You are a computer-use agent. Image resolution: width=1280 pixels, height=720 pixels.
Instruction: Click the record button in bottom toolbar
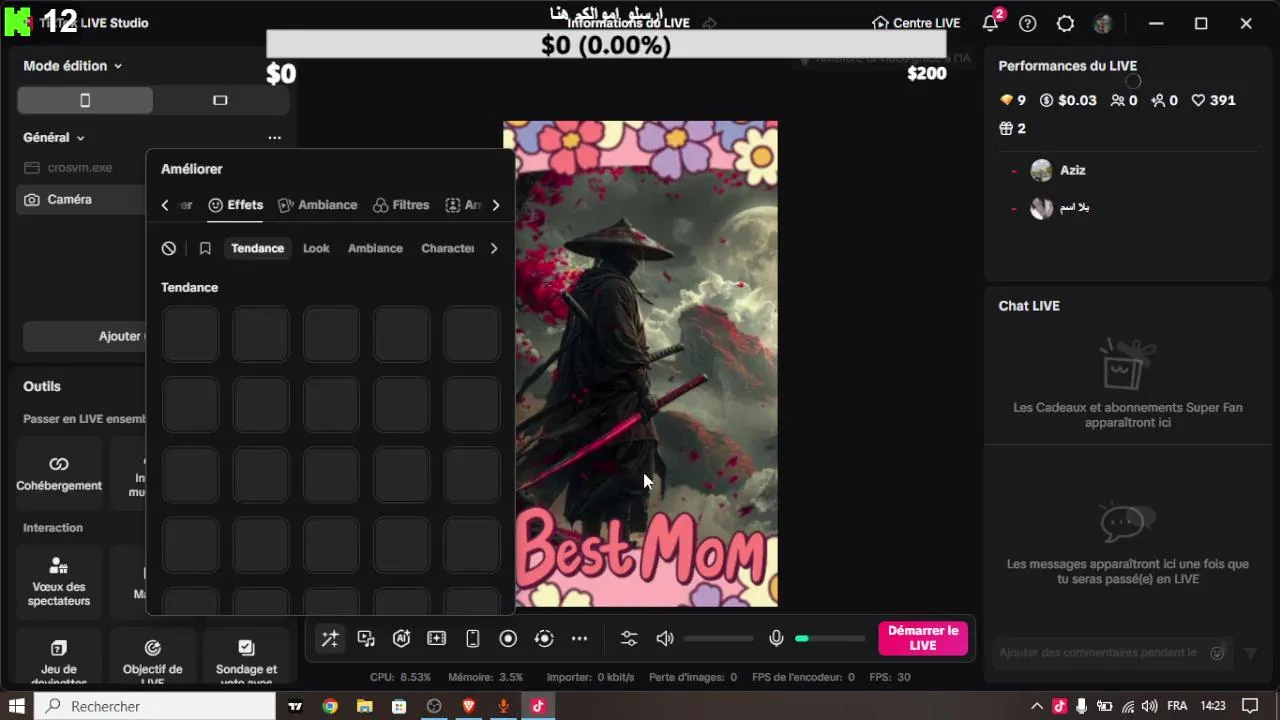pyautogui.click(x=508, y=639)
